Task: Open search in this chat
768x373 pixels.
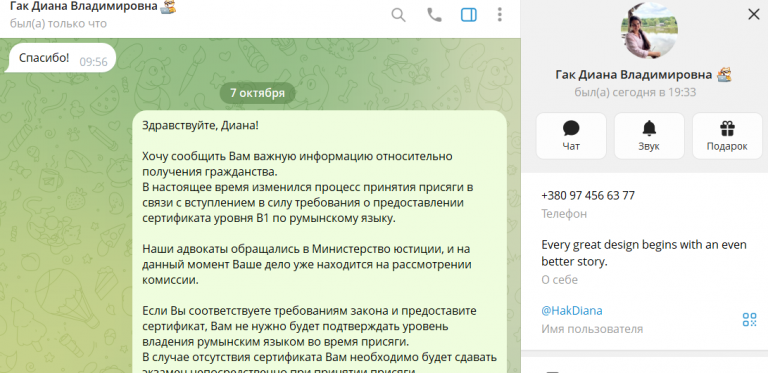Action: [x=398, y=15]
